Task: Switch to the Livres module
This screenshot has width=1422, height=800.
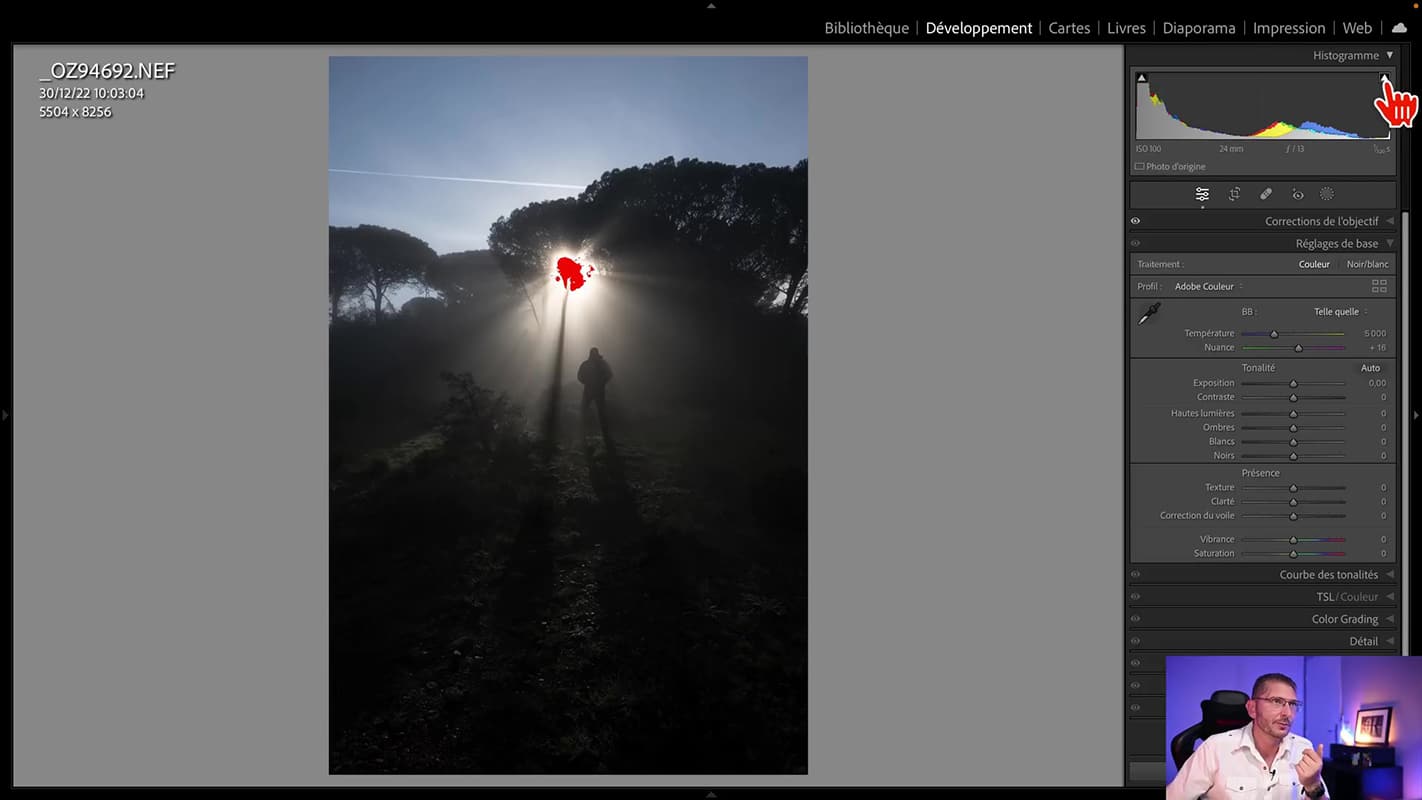Action: tap(1126, 28)
